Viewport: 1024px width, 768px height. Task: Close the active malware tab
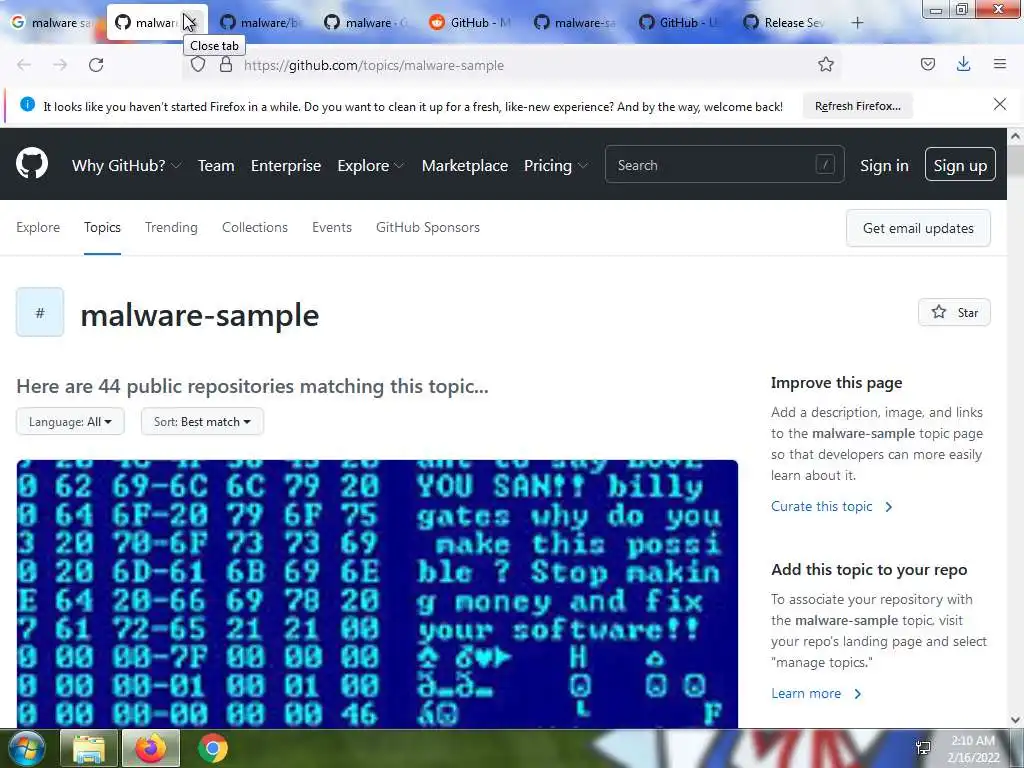pyautogui.click(x=191, y=23)
